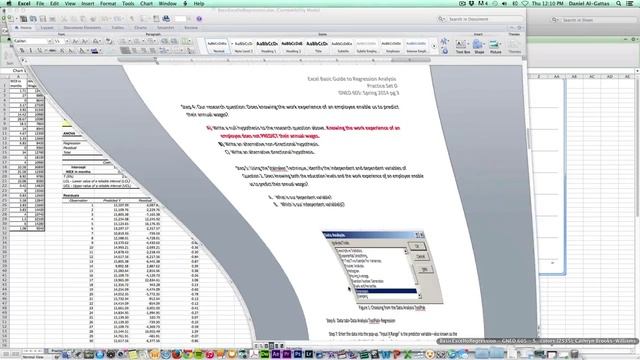Screen dimensions: 640x360
Task: Apply the Heading 2 style
Action: (293, 46)
